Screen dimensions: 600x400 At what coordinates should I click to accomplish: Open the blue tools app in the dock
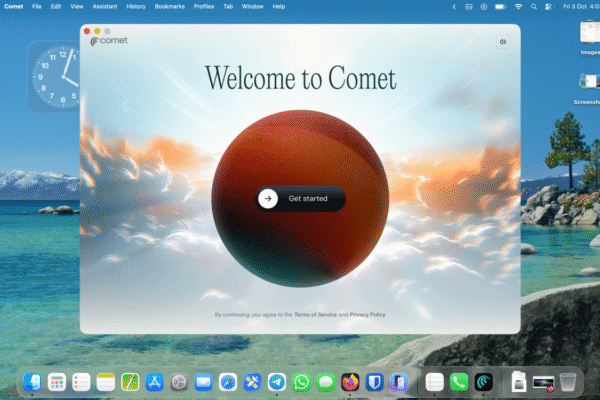pyautogui.click(x=252, y=382)
